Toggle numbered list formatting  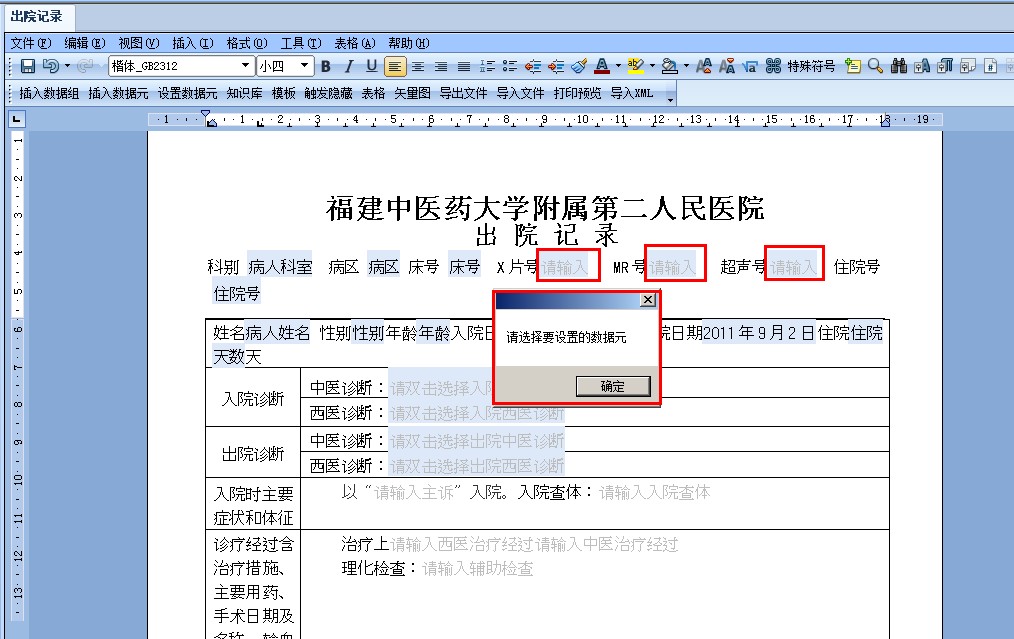[x=487, y=66]
